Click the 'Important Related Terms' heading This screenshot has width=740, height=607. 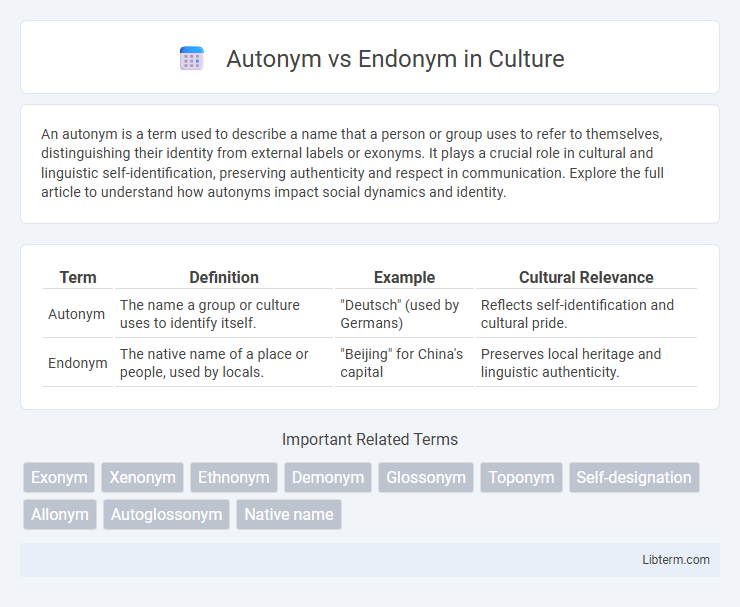point(370,439)
